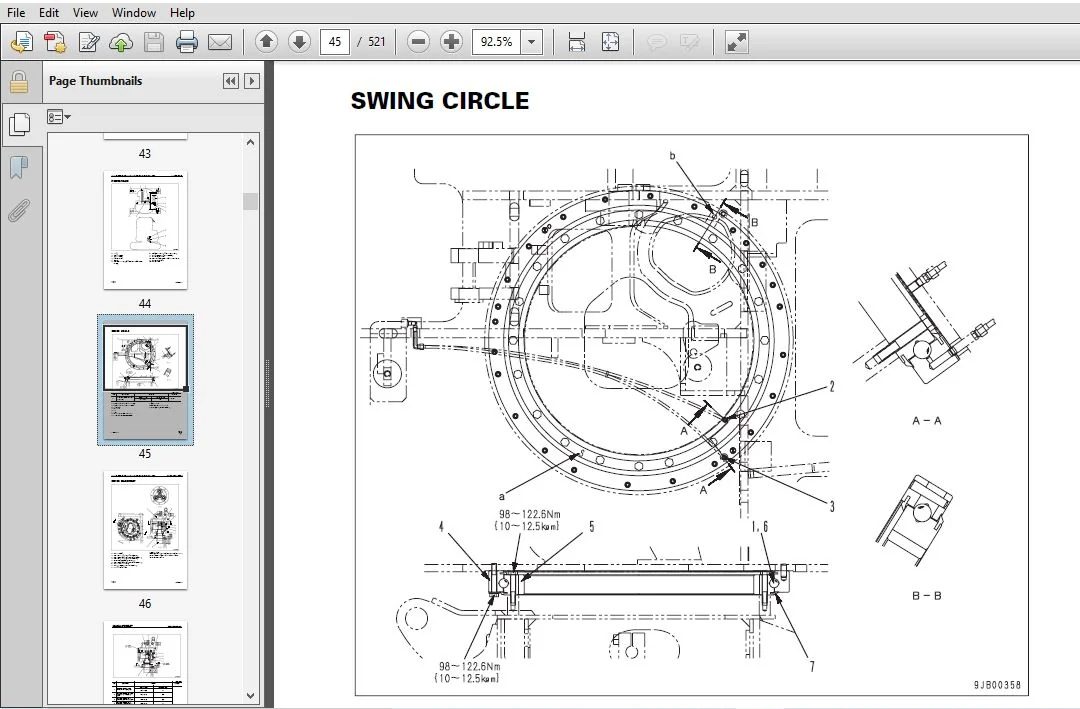This screenshot has height=709, width=1080.
Task: Zoom in with the plus button
Action: tap(451, 42)
